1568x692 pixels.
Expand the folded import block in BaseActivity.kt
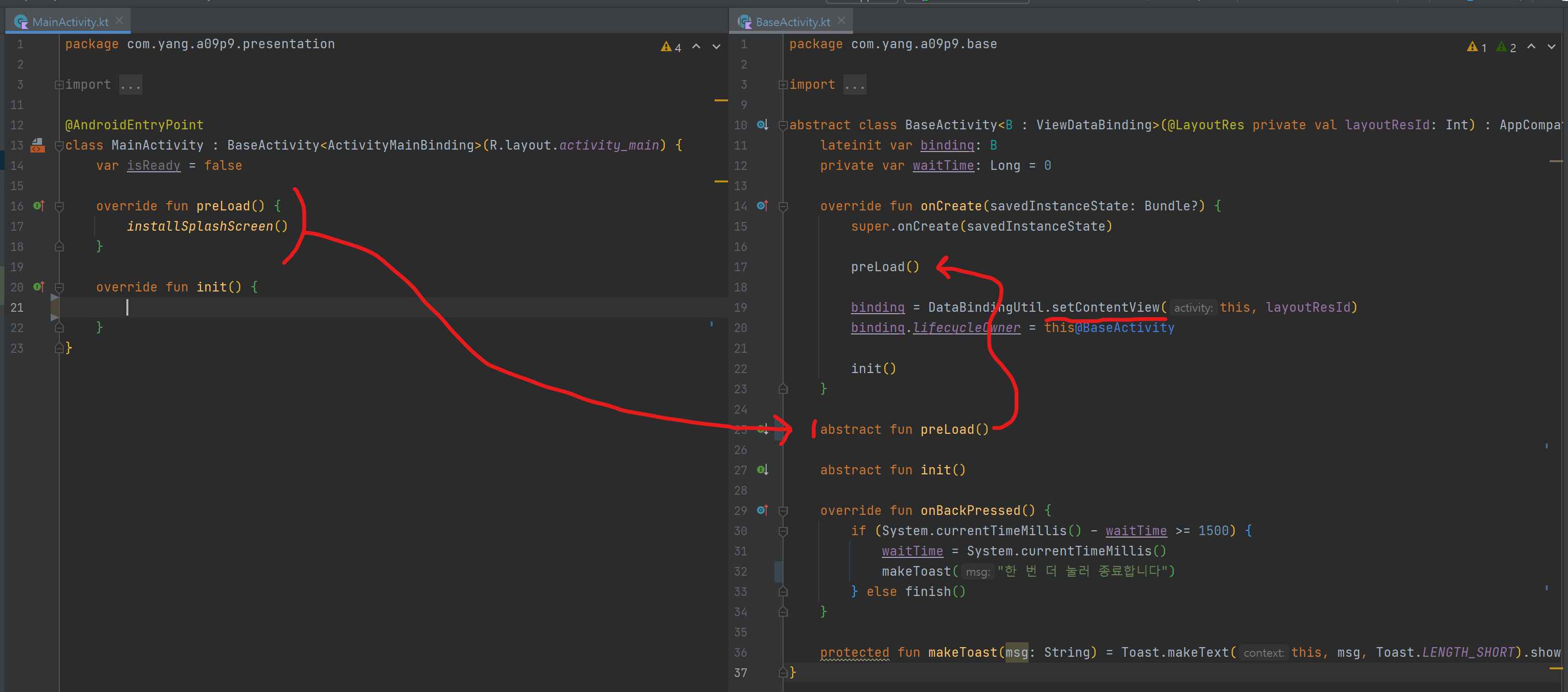(783, 84)
